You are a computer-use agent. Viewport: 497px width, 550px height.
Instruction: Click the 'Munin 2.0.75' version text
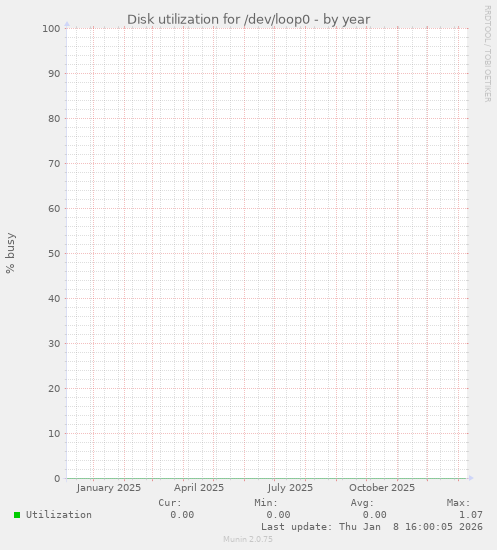pyautogui.click(x=248, y=539)
